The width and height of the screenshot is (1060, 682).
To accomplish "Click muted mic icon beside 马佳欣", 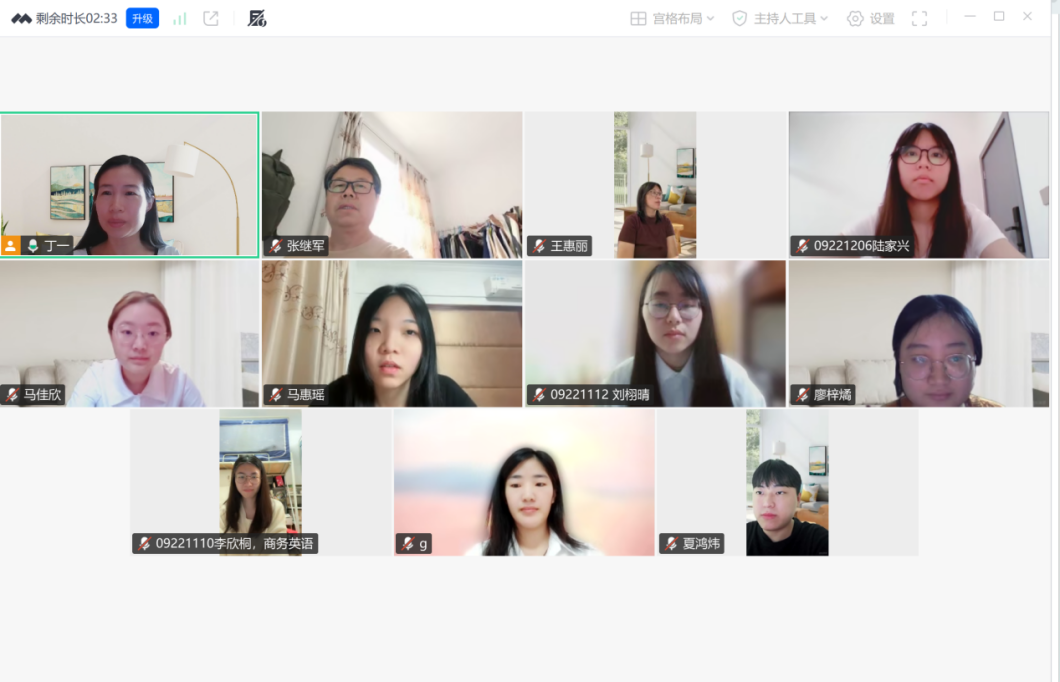I will pos(12,395).
